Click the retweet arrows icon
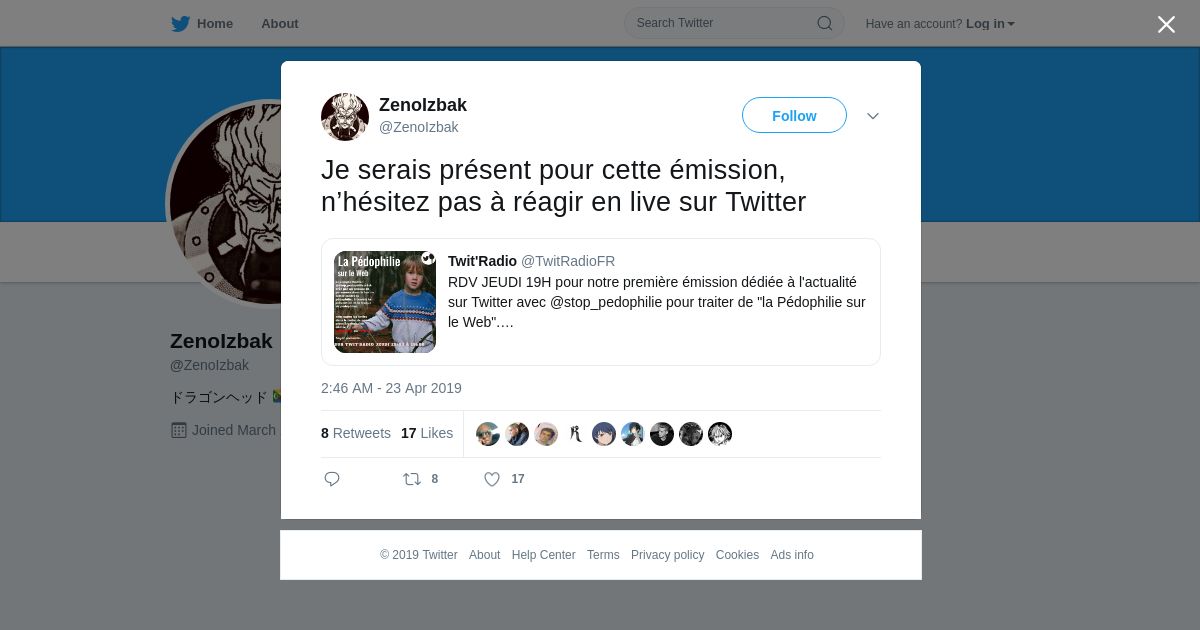The width and height of the screenshot is (1200, 630). tap(412, 479)
